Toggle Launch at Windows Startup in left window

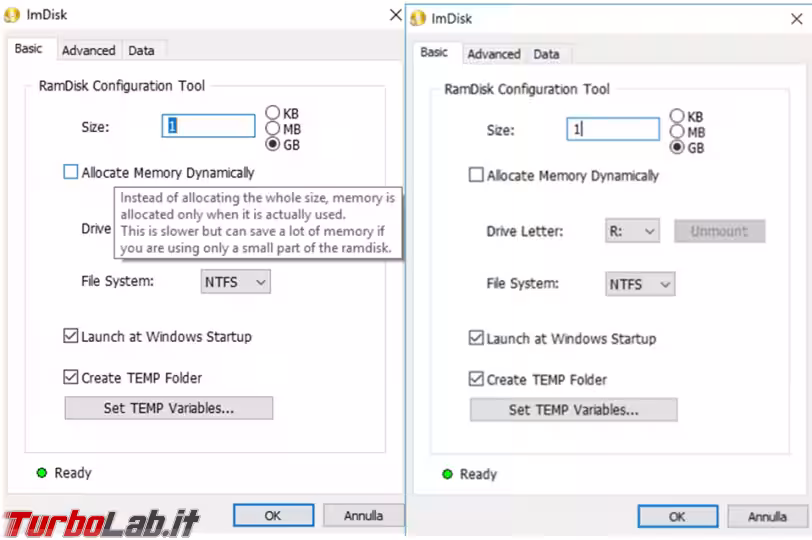70,336
